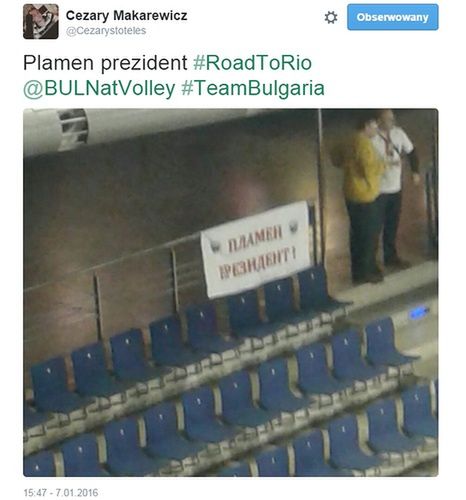Click the tweet timestamp 15:47 - 7.01.2016
Image resolution: width=466 pixels, height=500 pixels.
pos(61,492)
